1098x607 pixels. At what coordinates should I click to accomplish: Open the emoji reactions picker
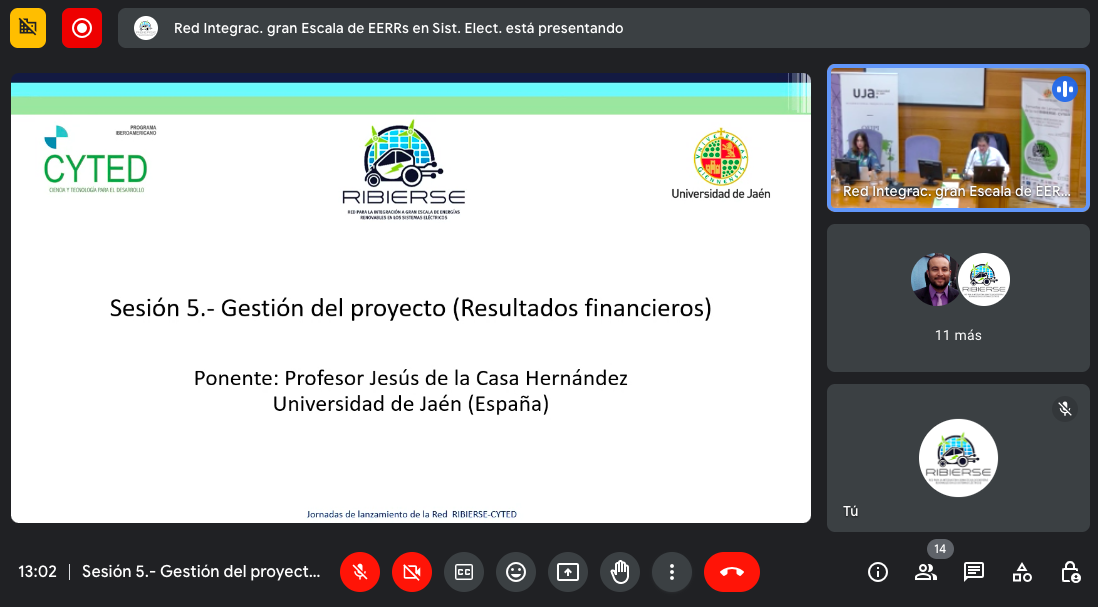[x=516, y=572]
